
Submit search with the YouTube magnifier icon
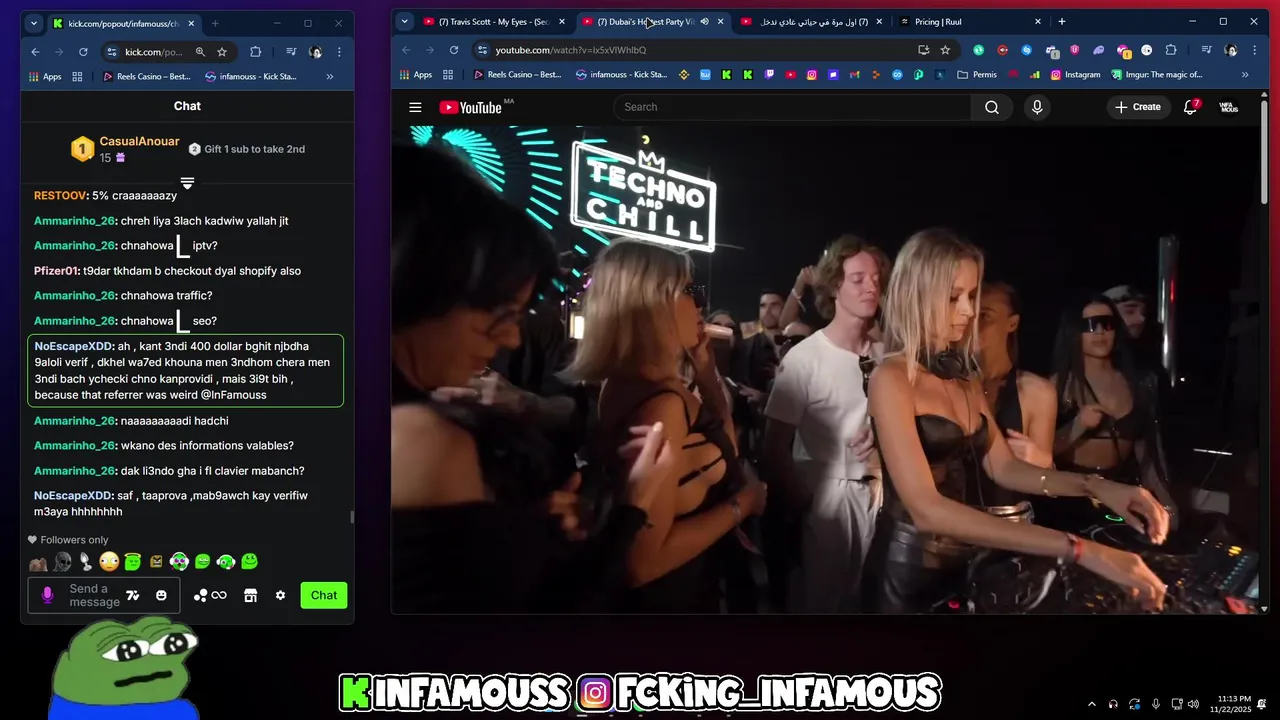992,107
